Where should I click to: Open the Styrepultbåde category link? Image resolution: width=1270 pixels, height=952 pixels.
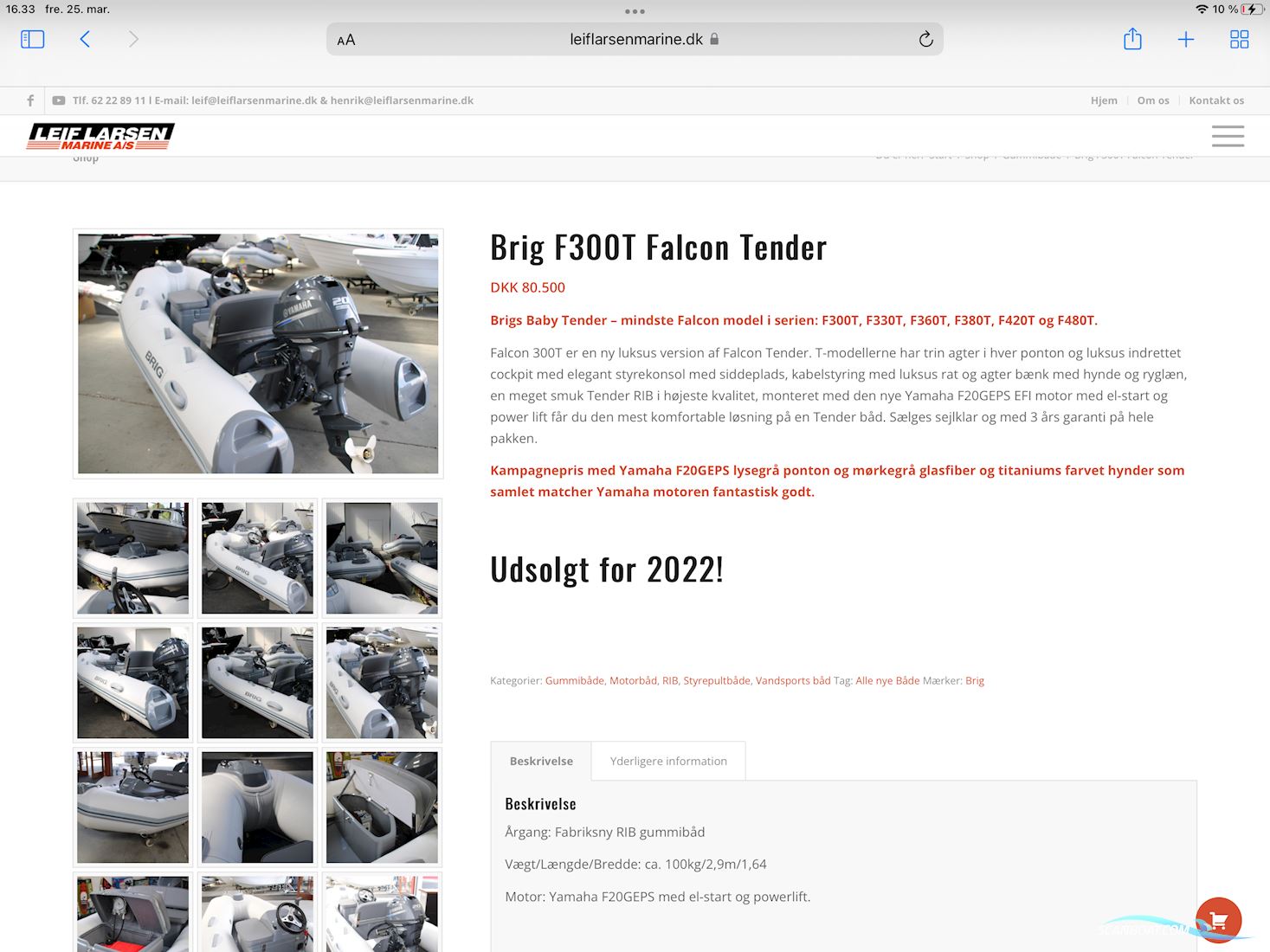coord(716,681)
